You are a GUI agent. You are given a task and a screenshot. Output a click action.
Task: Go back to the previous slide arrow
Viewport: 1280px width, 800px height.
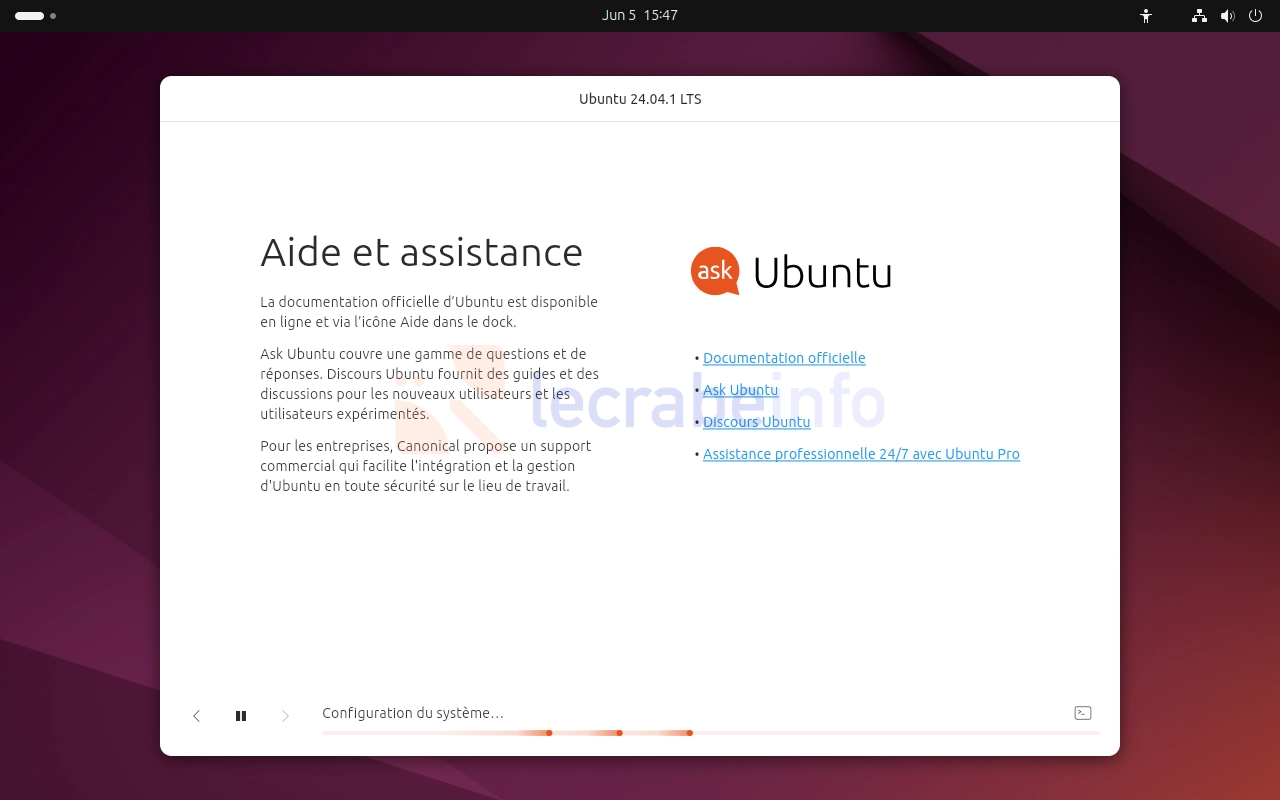[x=196, y=716]
